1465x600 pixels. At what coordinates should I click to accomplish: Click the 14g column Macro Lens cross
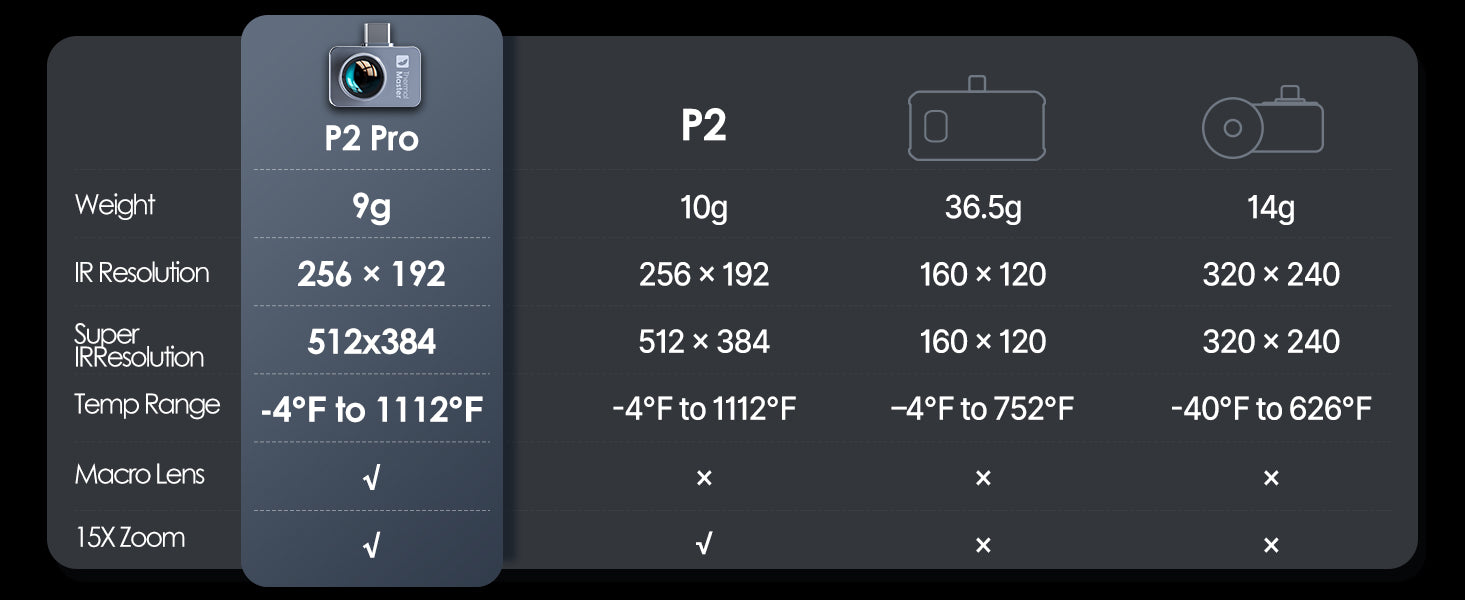click(1271, 478)
